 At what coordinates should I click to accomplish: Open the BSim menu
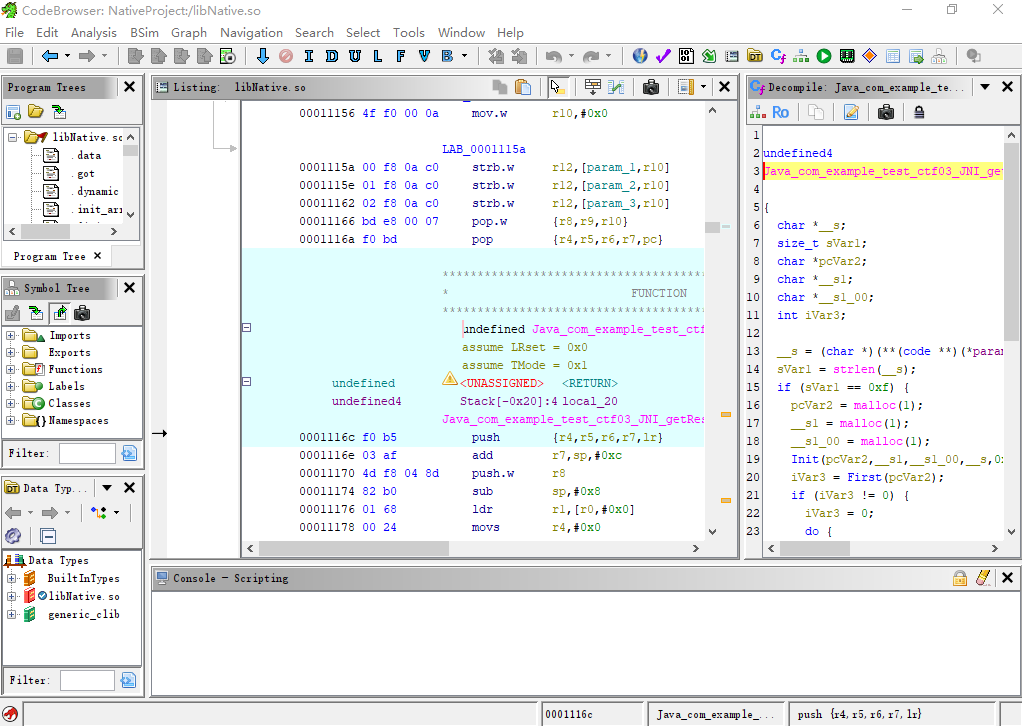tap(144, 33)
